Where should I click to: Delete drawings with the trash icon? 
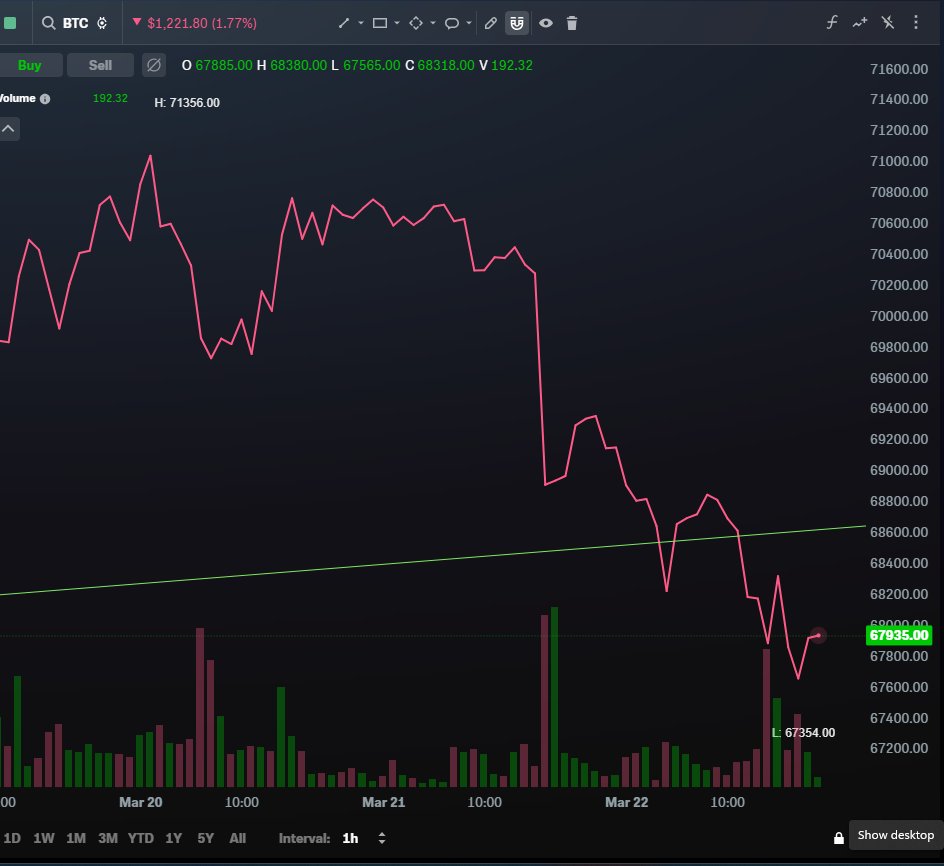pyautogui.click(x=572, y=23)
